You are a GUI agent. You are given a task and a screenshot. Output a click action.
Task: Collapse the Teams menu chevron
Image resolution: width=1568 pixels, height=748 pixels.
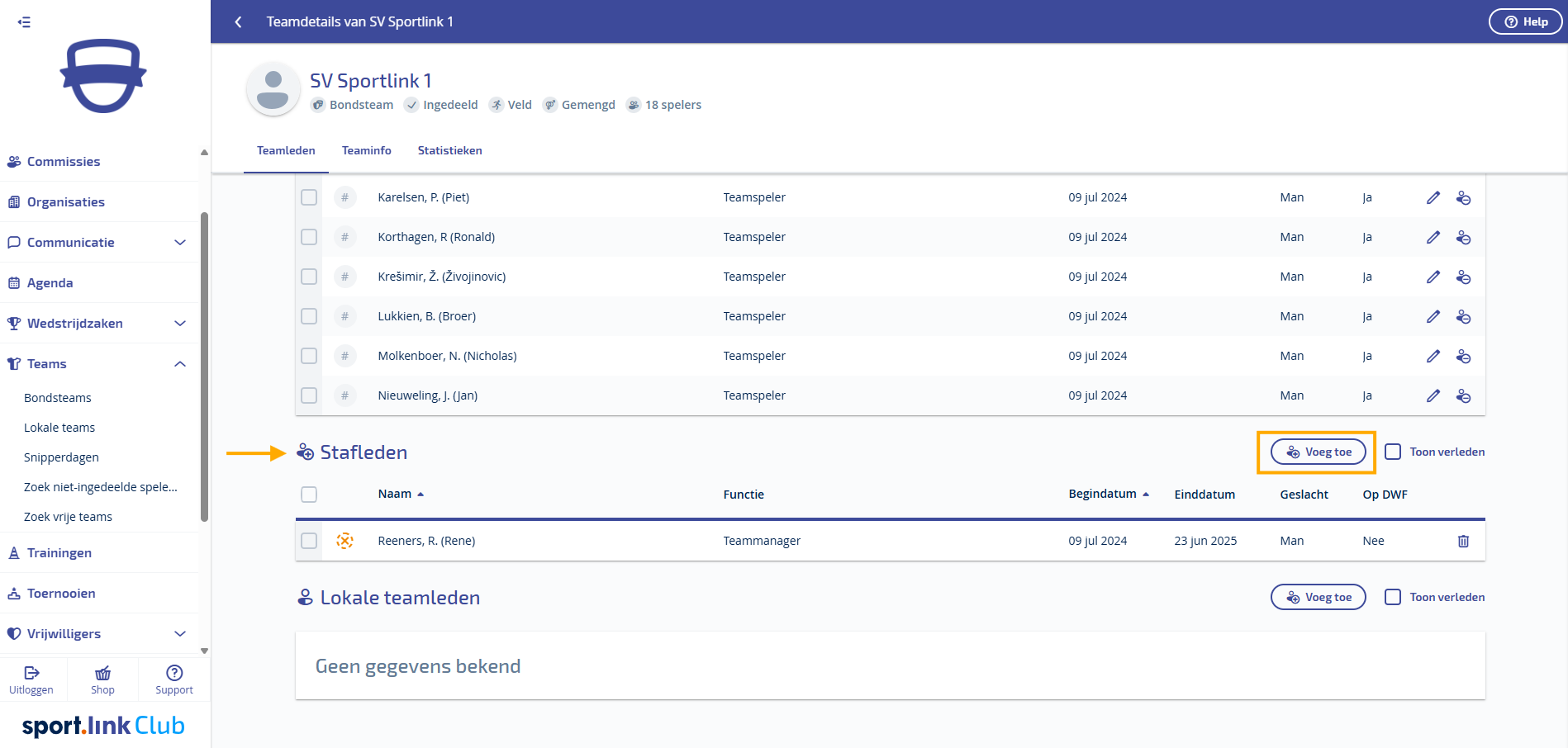[x=180, y=363]
